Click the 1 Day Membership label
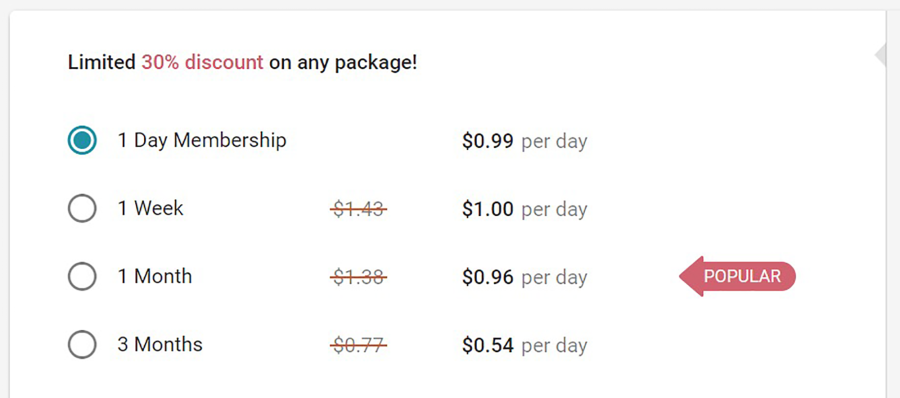Viewport: 900px width, 398px height. point(202,140)
